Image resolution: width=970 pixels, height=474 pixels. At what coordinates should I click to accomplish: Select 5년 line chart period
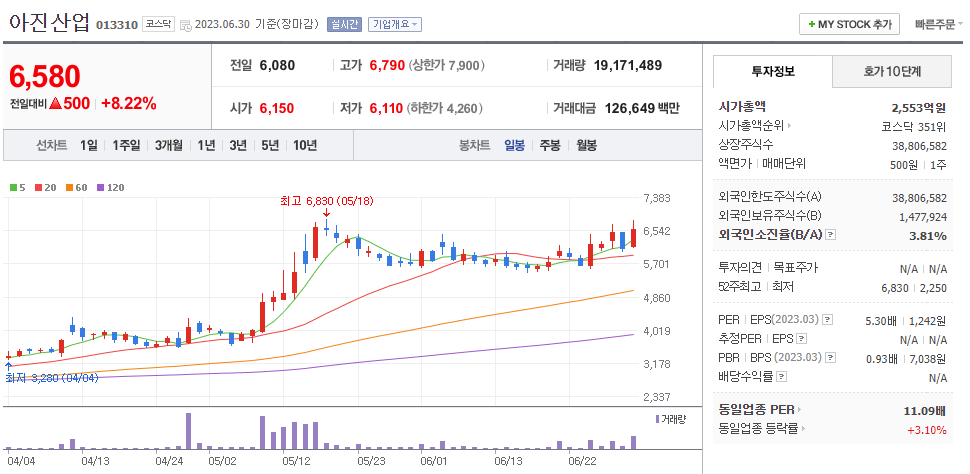pos(270,146)
